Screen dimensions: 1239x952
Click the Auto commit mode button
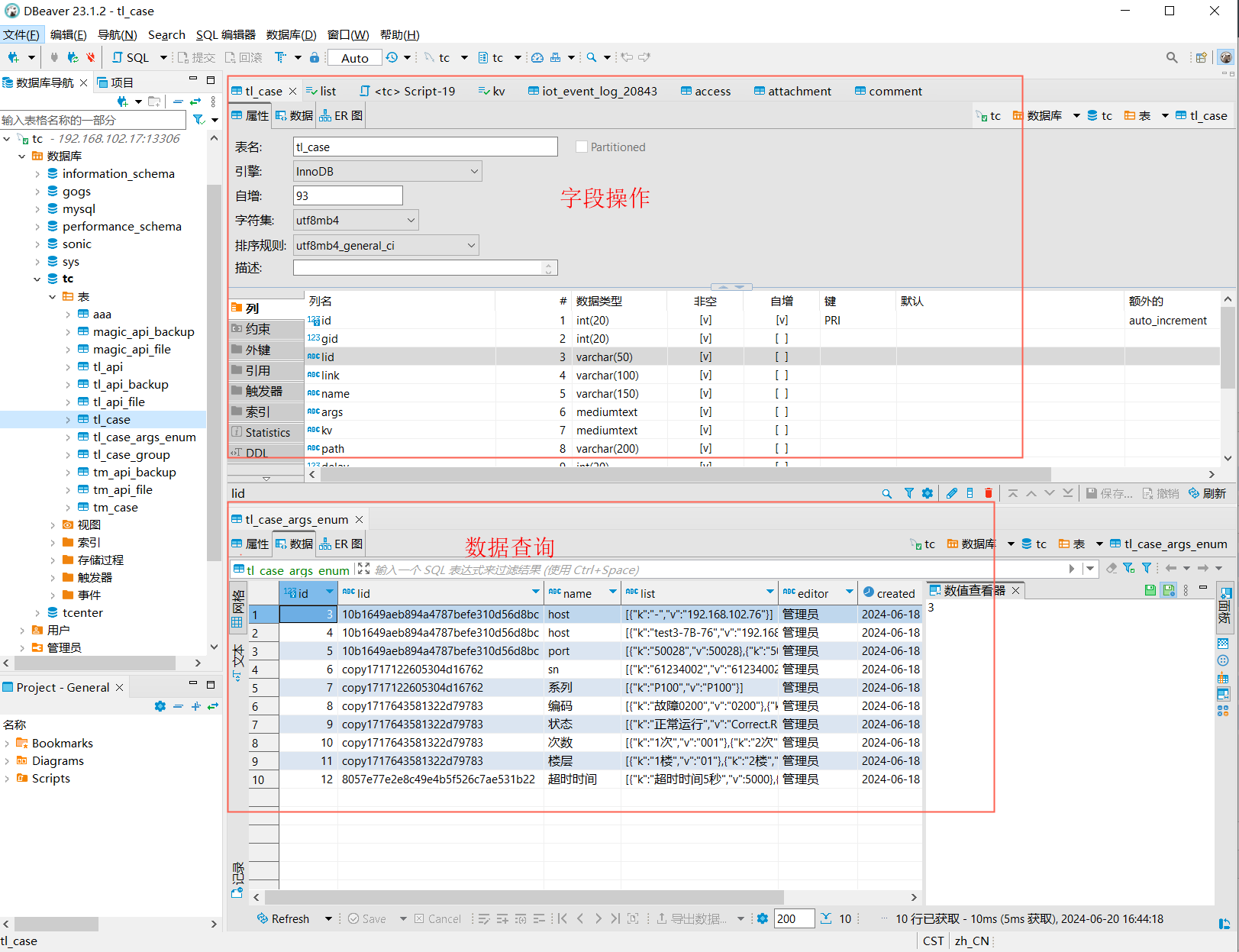[355, 58]
